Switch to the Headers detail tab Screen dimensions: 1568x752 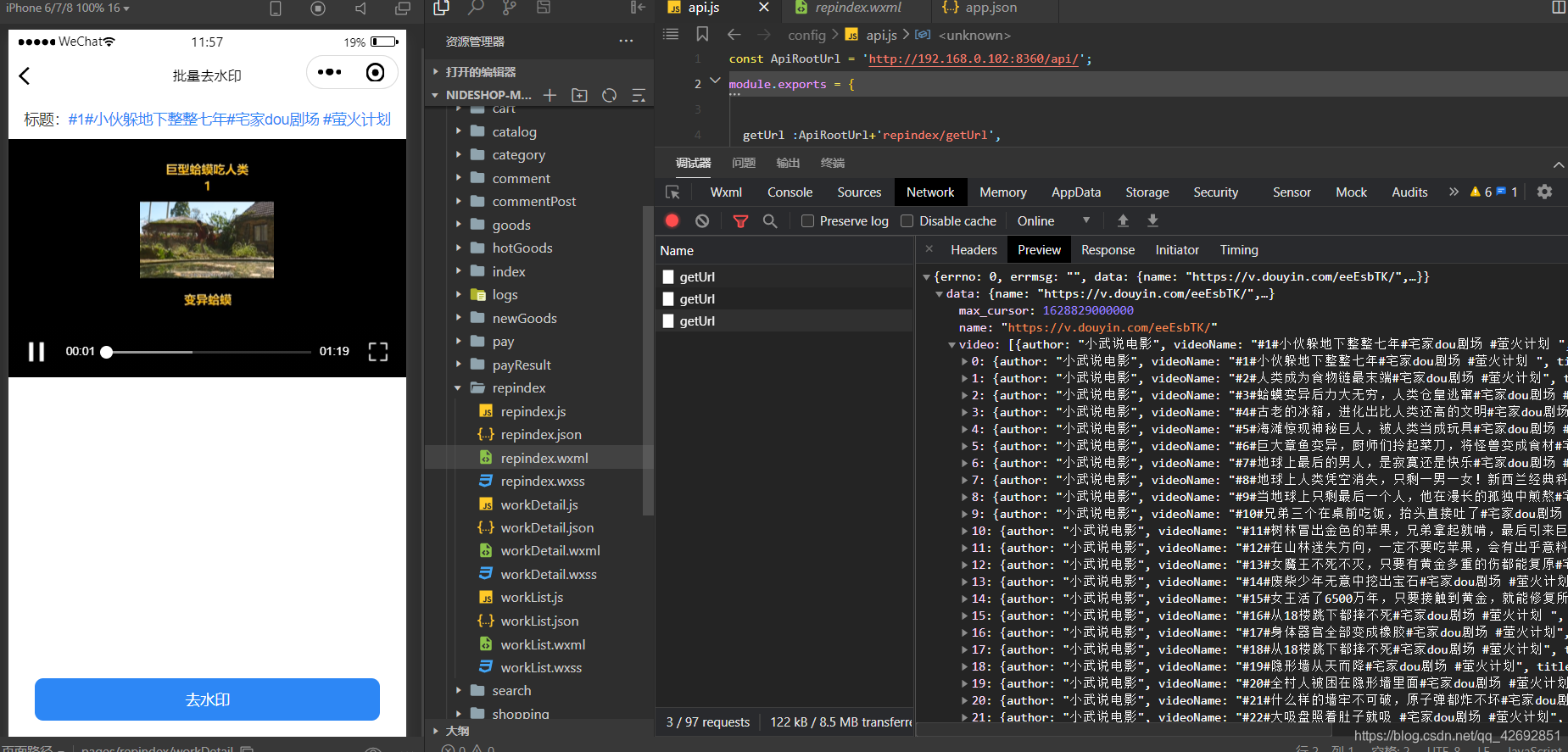pos(974,250)
